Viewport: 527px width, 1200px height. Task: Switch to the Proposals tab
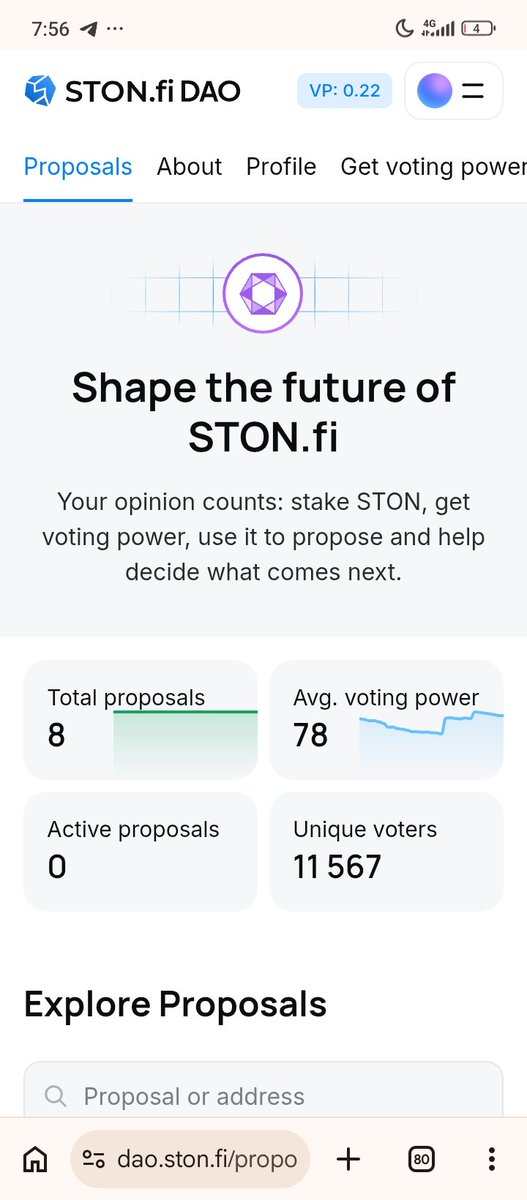78,167
